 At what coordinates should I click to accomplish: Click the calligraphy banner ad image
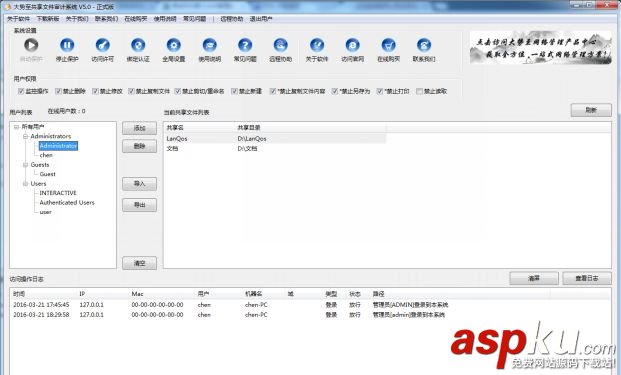tap(541, 48)
